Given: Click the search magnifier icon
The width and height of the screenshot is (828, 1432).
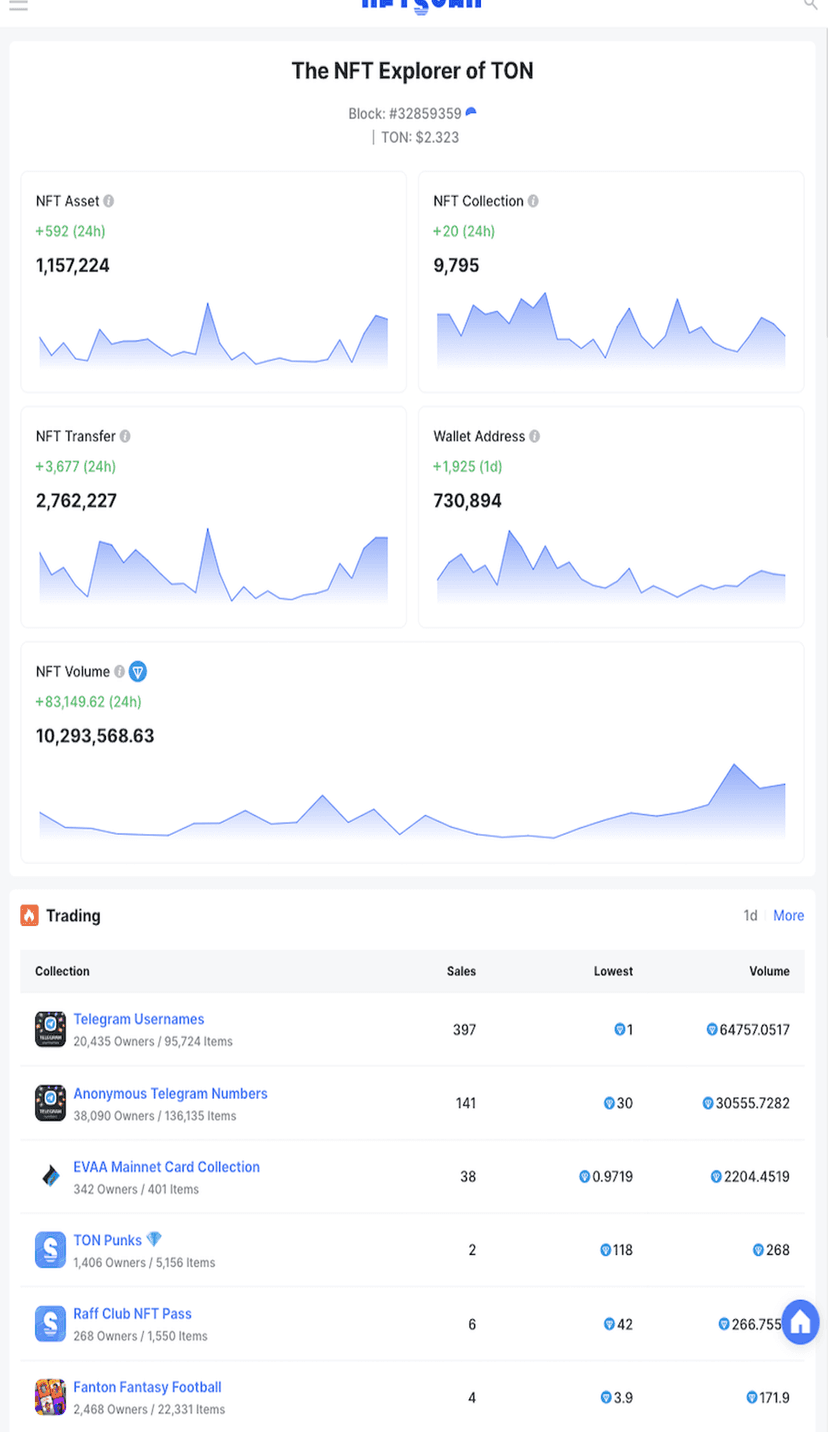Looking at the screenshot, I should [x=811, y=5].
